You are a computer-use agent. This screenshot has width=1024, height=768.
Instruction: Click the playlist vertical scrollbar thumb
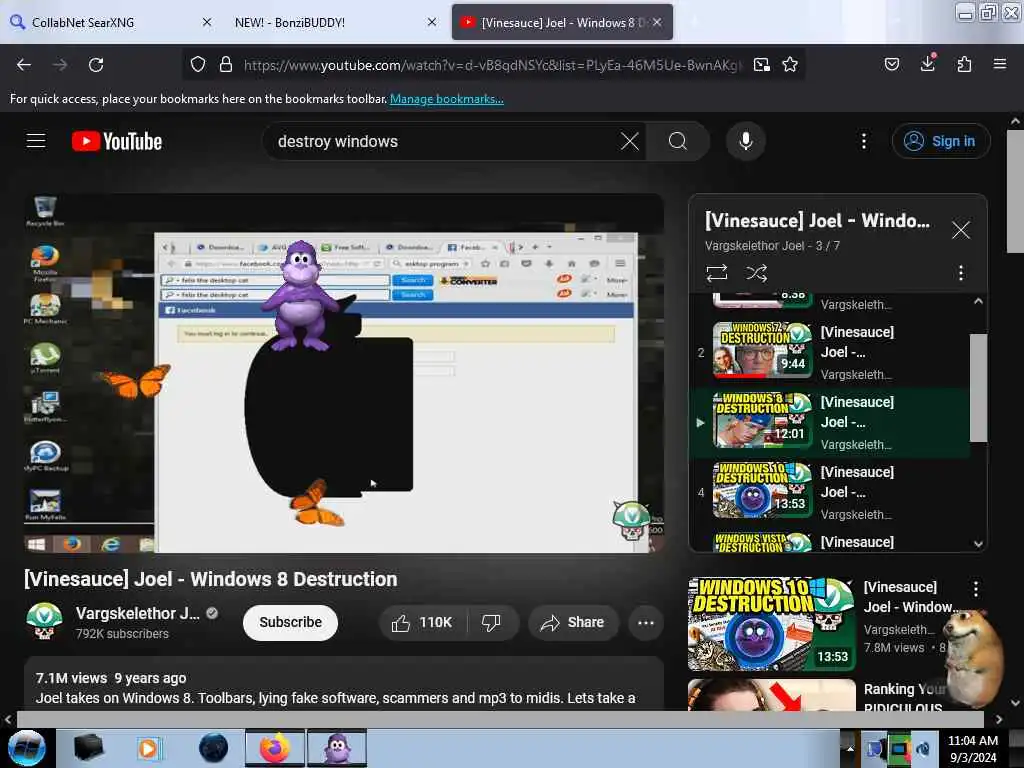pyautogui.click(x=978, y=388)
